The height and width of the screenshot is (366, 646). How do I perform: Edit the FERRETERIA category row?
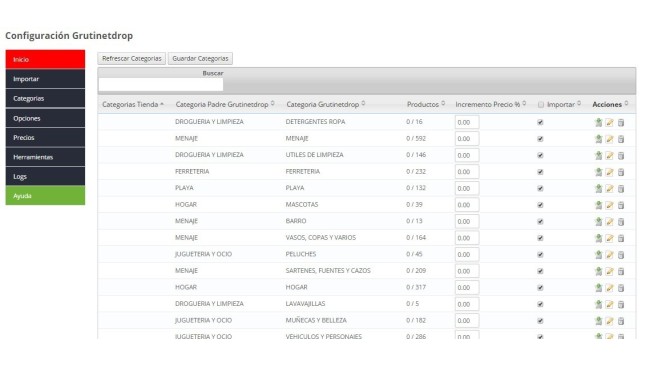click(609, 172)
